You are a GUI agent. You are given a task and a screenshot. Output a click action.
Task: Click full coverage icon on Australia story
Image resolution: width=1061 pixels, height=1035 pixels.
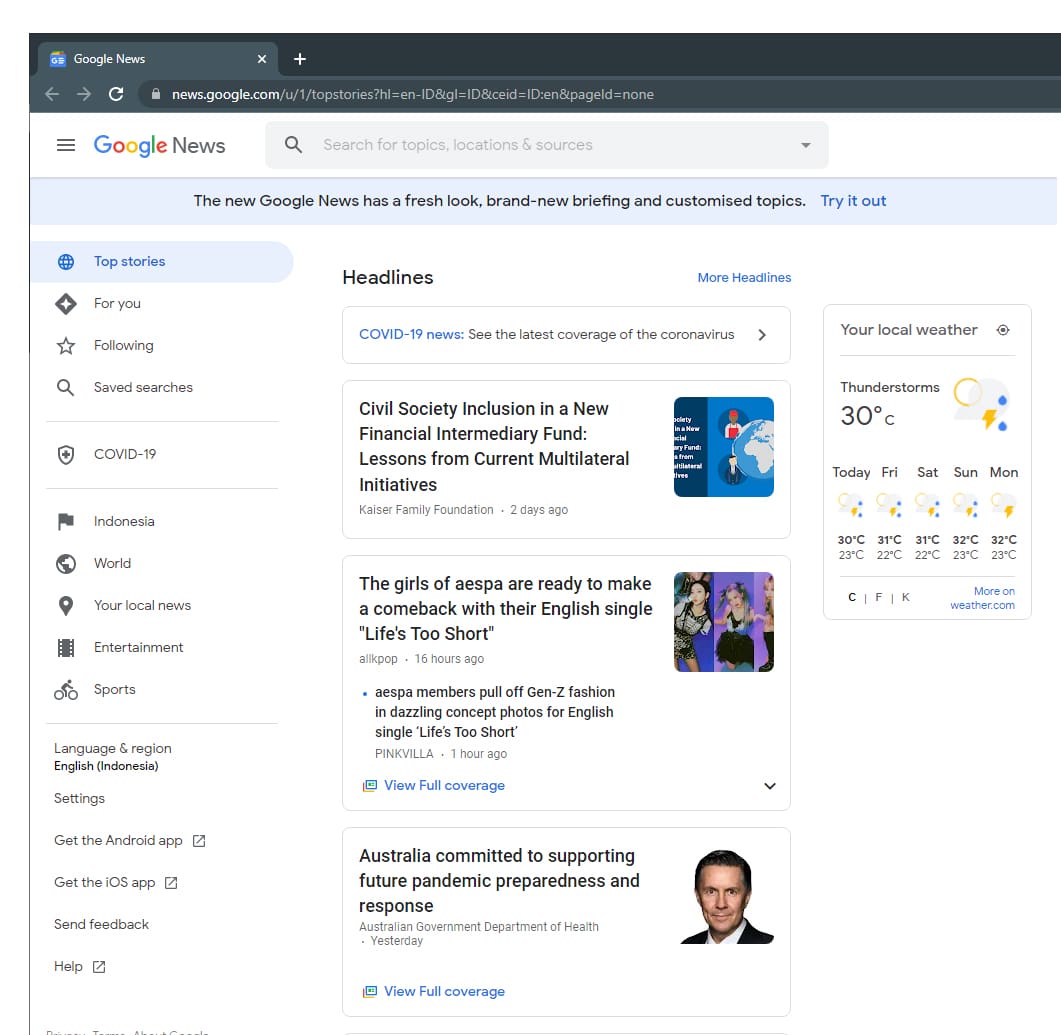click(369, 992)
